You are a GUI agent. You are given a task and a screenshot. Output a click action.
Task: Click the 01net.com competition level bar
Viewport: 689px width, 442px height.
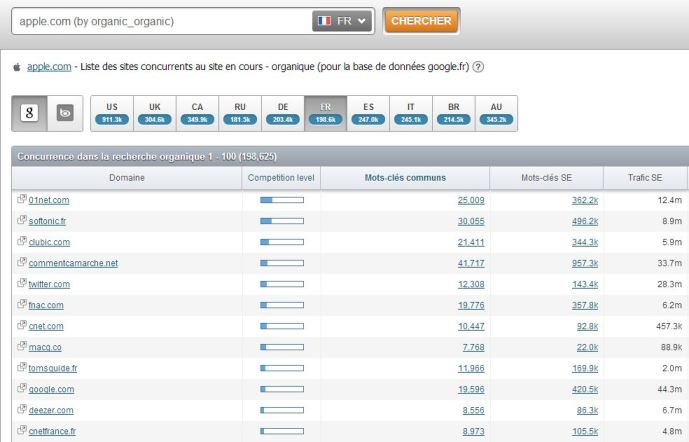[x=282, y=200]
